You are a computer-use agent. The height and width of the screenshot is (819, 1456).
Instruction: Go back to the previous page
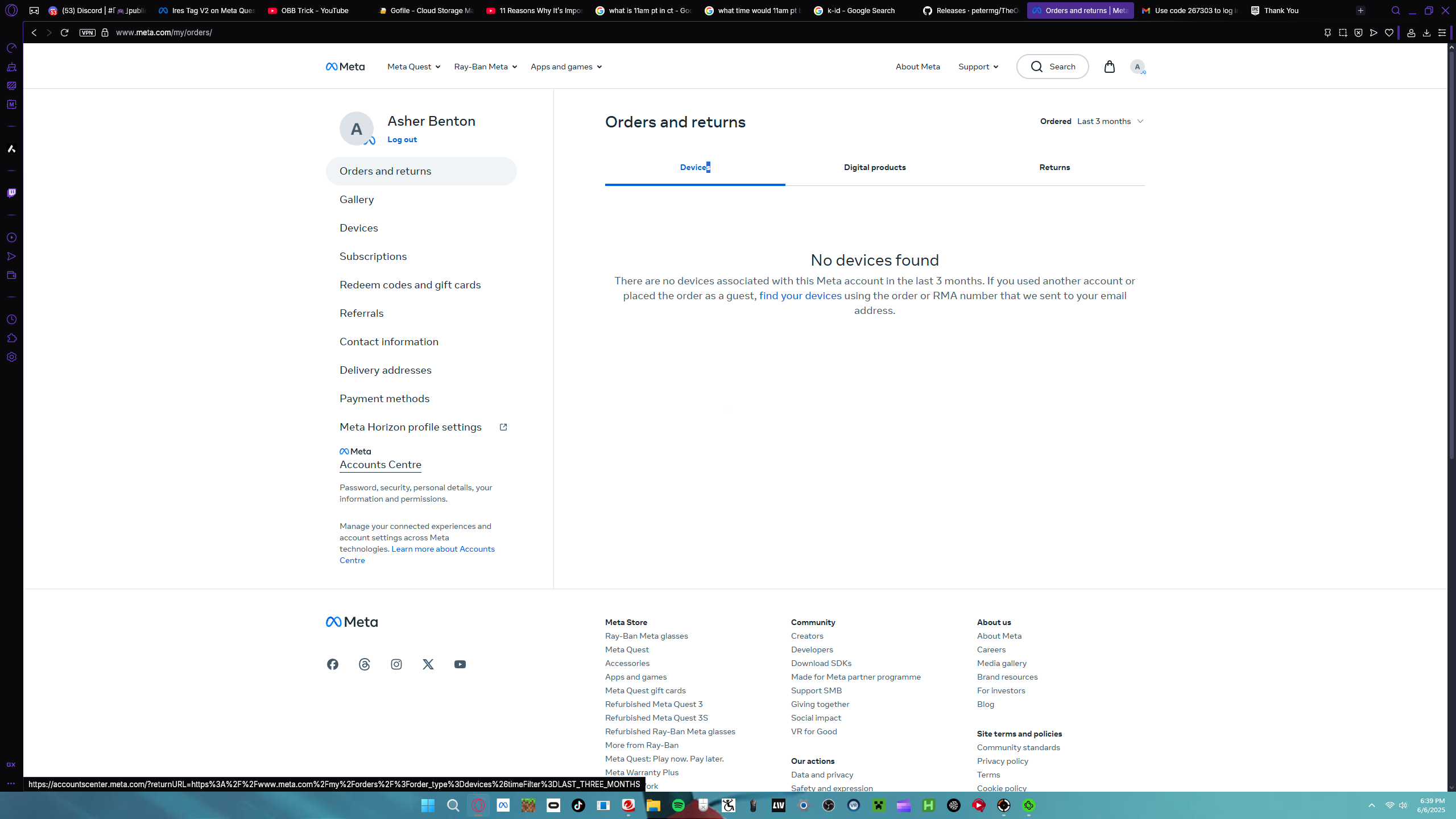[34, 32]
